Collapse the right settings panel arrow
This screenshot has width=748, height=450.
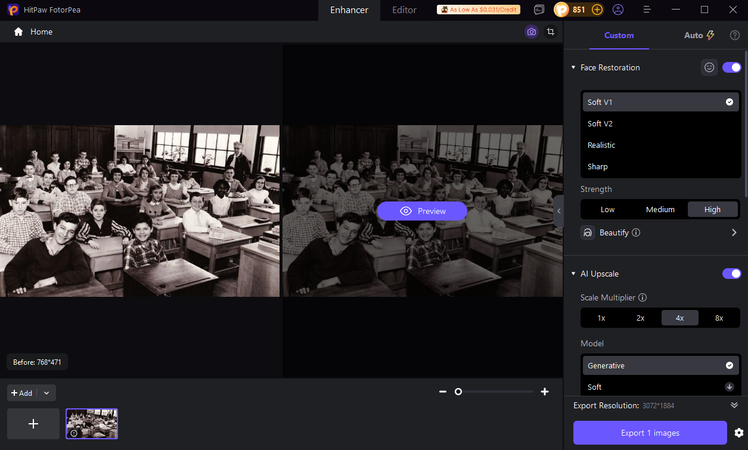pos(559,211)
